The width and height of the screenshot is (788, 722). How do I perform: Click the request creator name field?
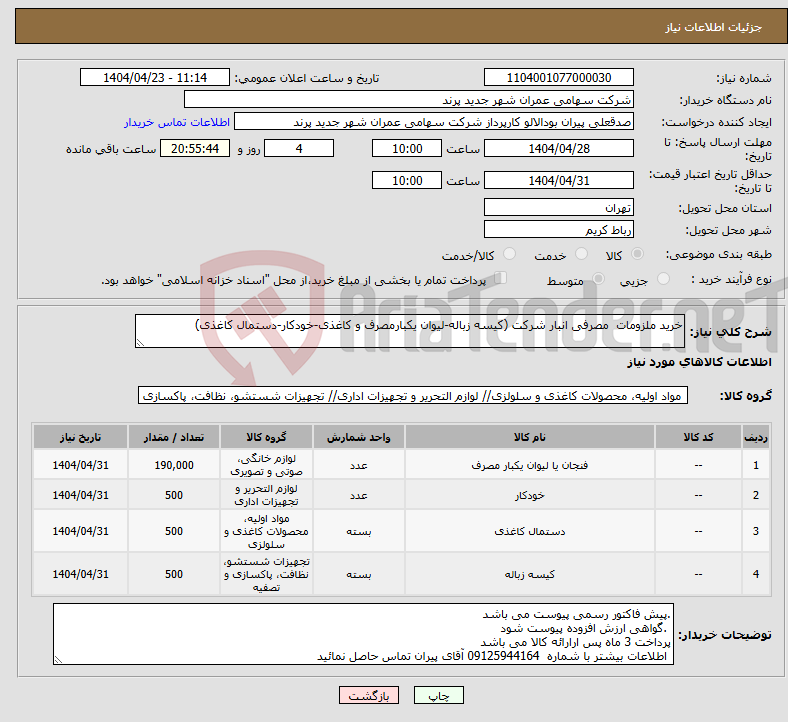click(434, 122)
